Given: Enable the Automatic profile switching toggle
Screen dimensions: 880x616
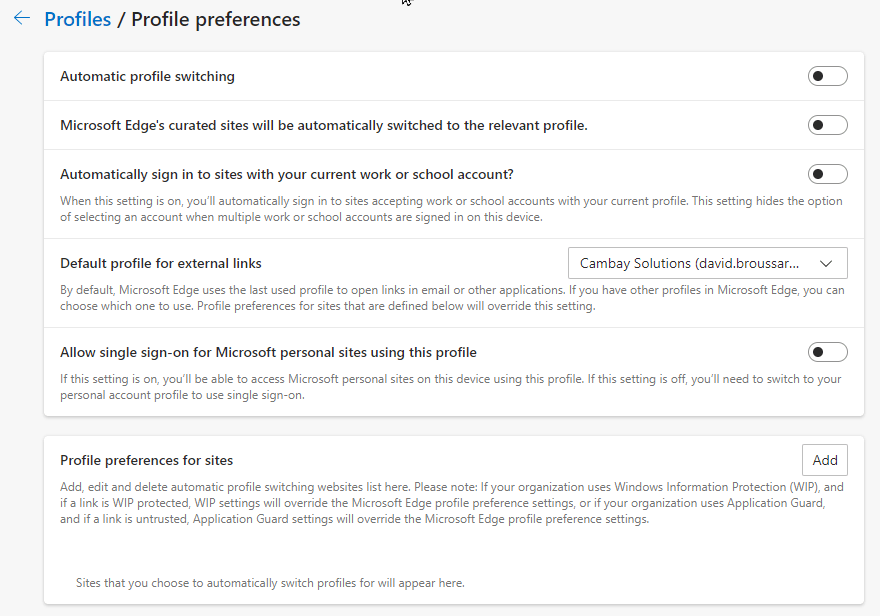Looking at the screenshot, I should pyautogui.click(x=827, y=76).
